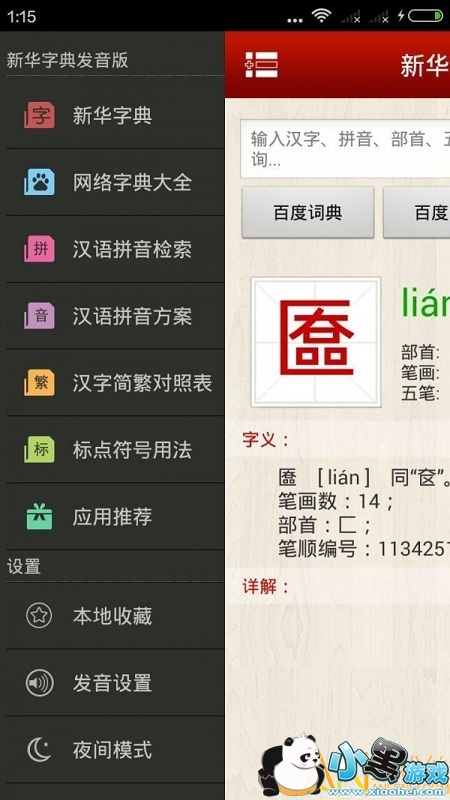Viewport: 450px width, 800px height.
Task: Tap the green 标 punctuation icon
Action: [x=39, y=449]
